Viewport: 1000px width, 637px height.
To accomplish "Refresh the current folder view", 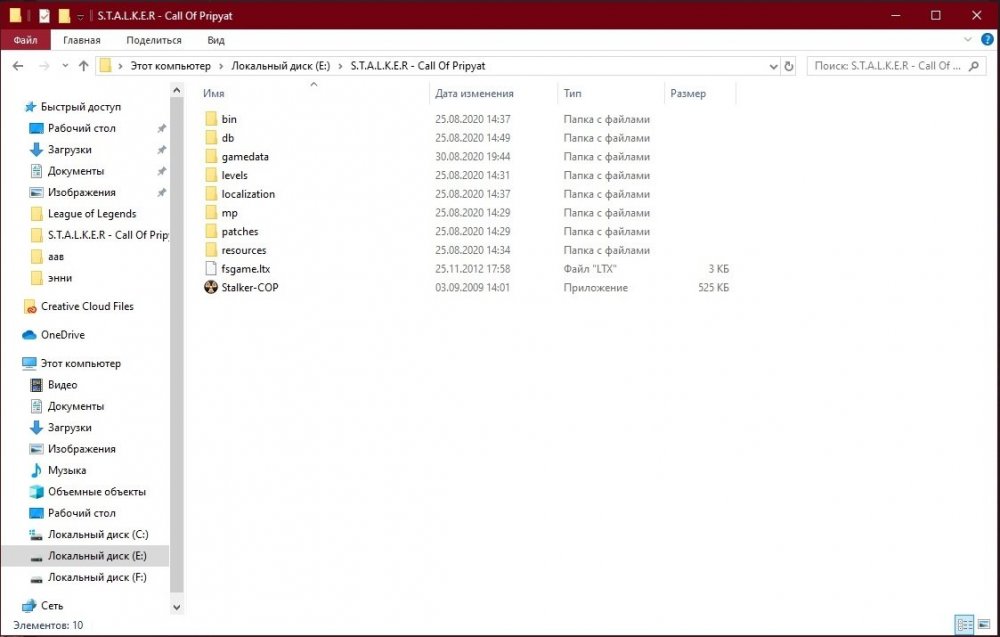I will click(789, 66).
